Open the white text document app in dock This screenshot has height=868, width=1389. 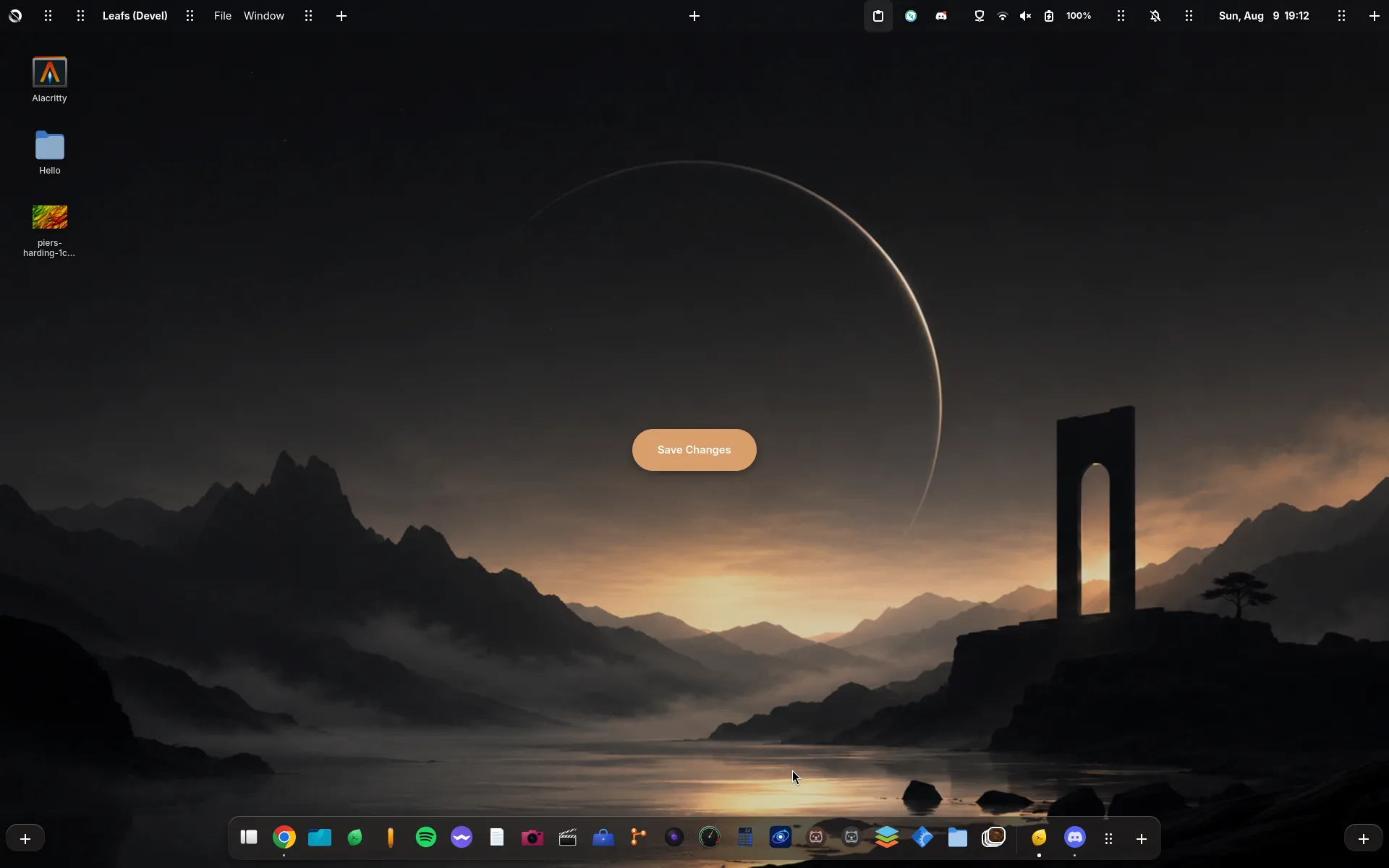tap(497, 838)
